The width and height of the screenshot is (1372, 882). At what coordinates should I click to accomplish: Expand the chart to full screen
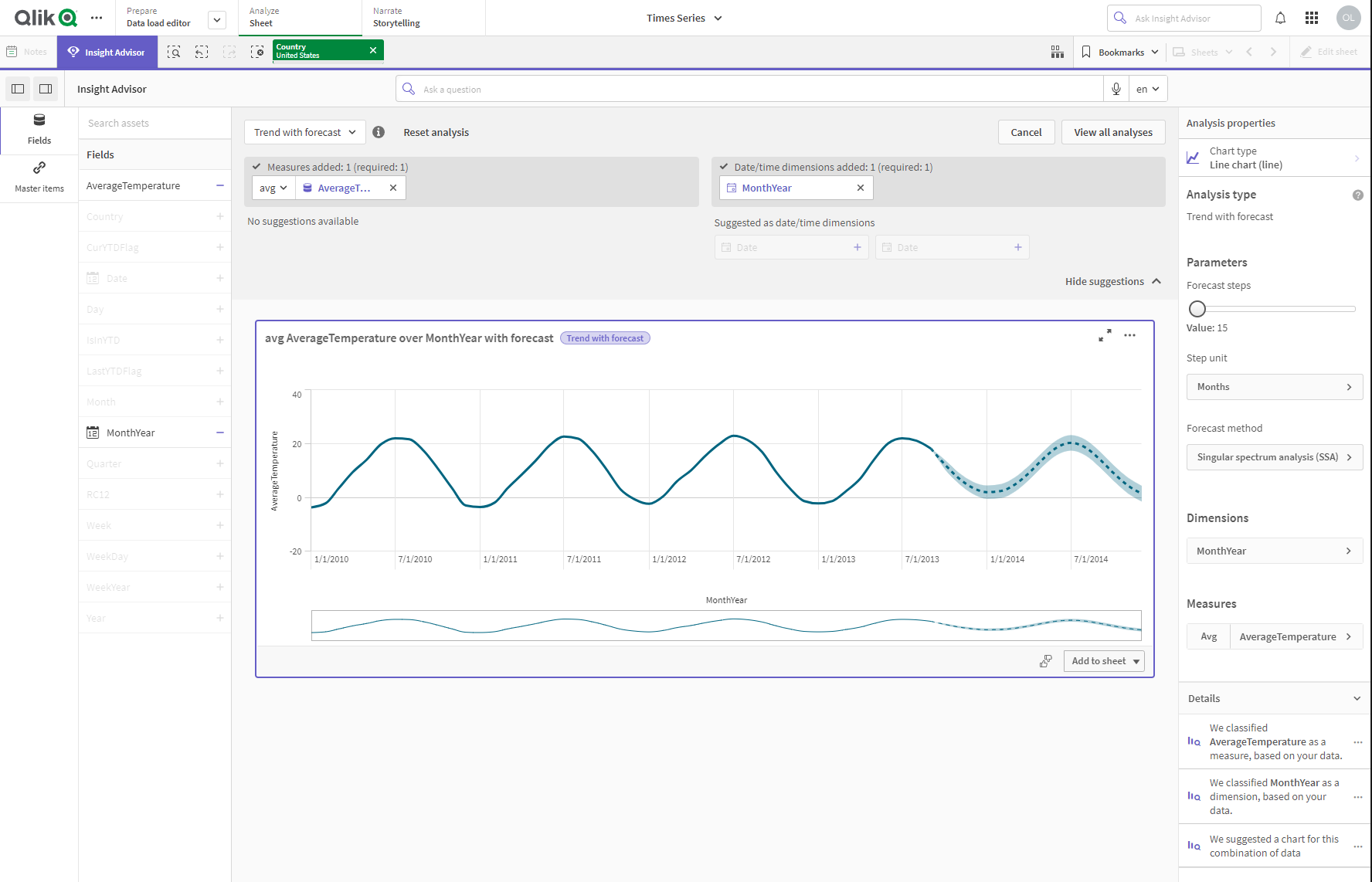[1105, 335]
